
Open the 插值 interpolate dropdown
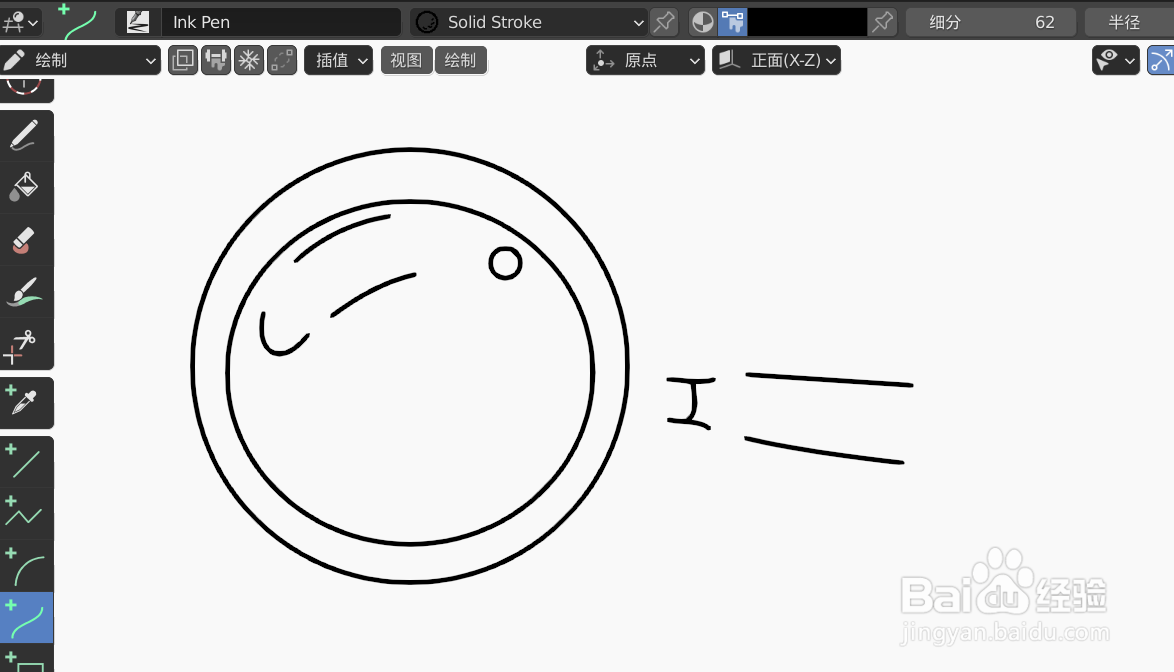click(x=338, y=60)
